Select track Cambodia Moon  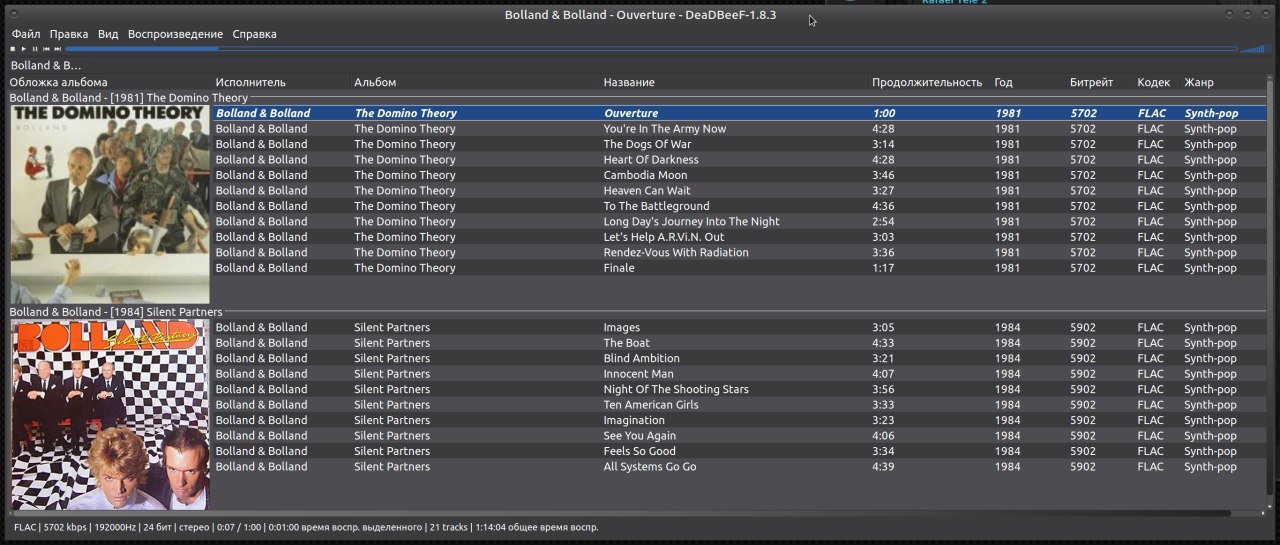(x=740, y=175)
